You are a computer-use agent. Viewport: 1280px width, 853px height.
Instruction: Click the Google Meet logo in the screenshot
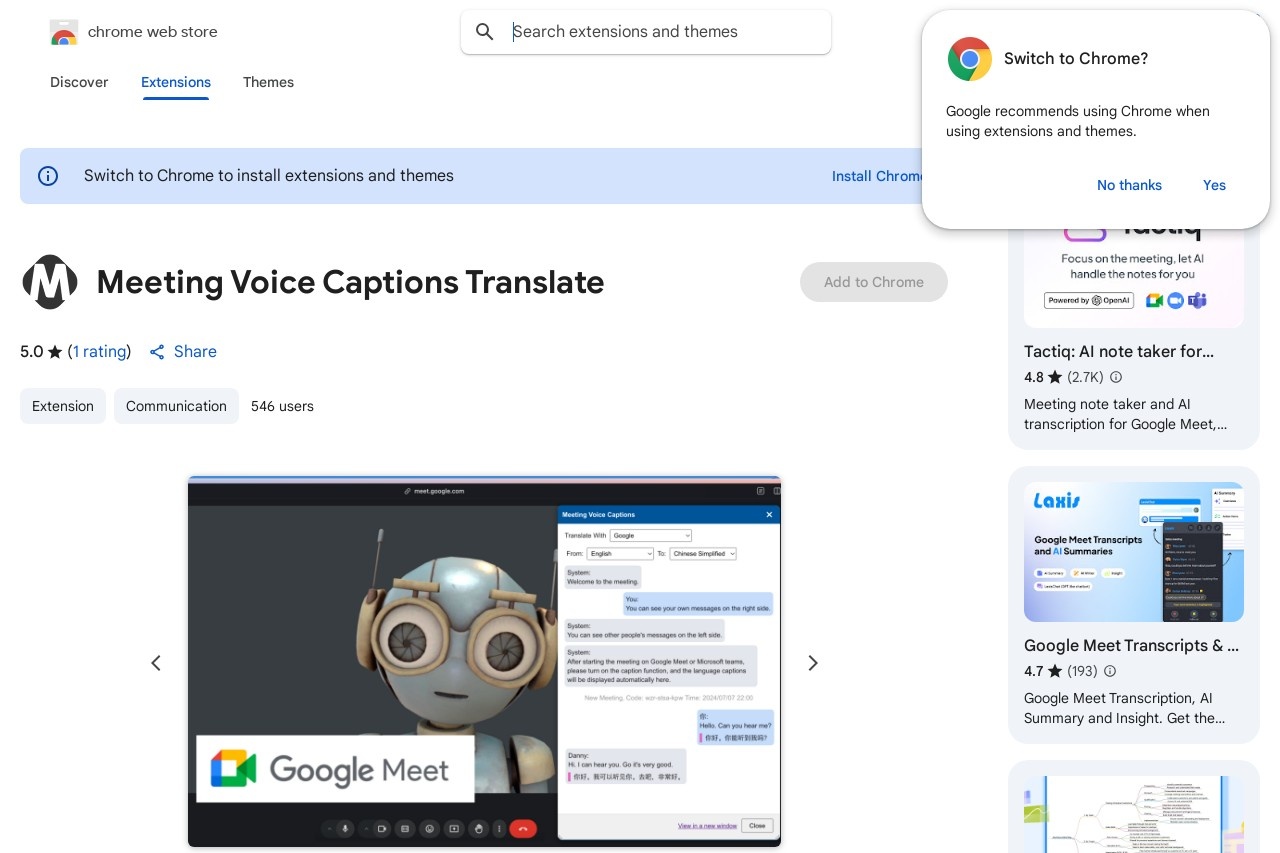point(335,769)
